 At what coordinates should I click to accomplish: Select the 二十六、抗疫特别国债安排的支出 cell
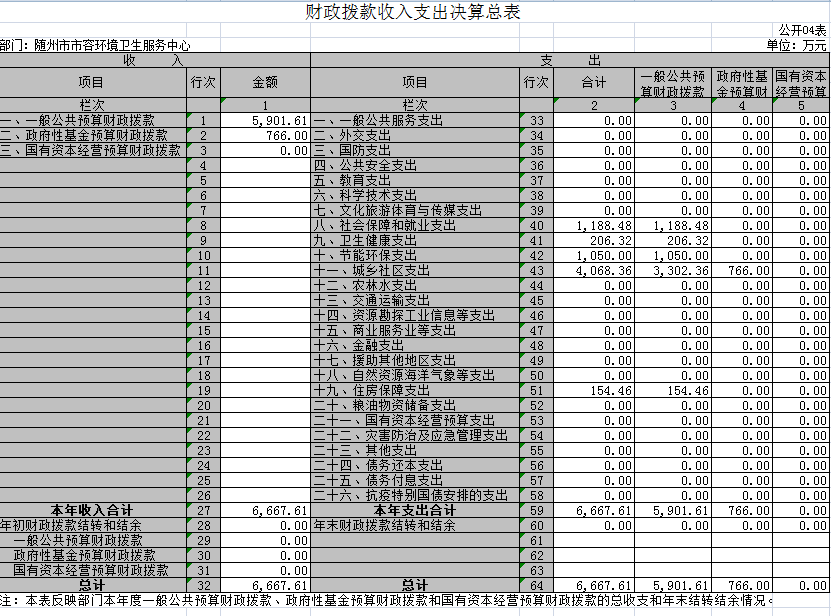click(x=415, y=496)
